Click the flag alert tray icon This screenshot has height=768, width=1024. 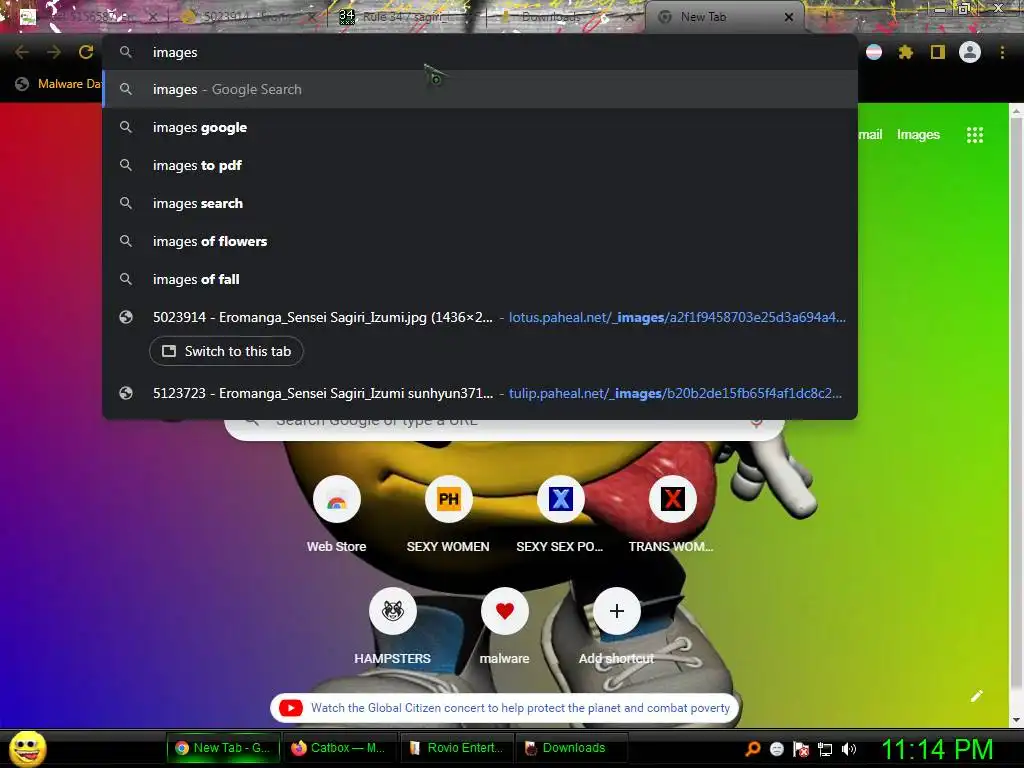click(801, 749)
